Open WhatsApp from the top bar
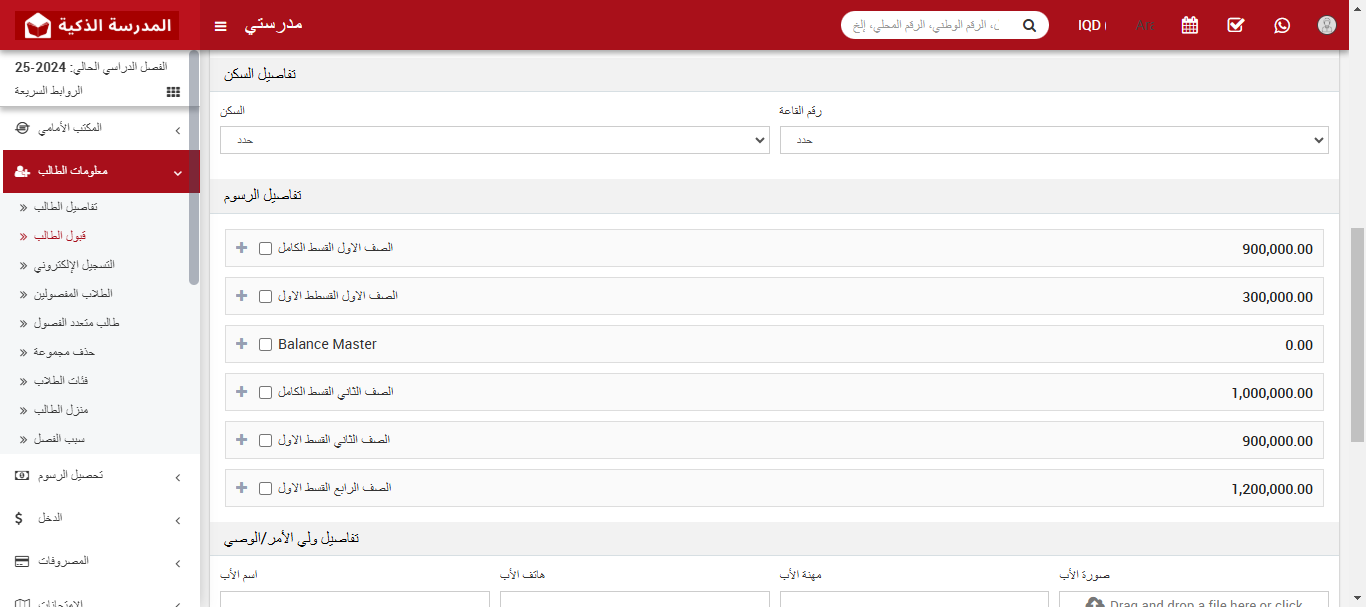The height and width of the screenshot is (607, 1366). [x=1282, y=25]
